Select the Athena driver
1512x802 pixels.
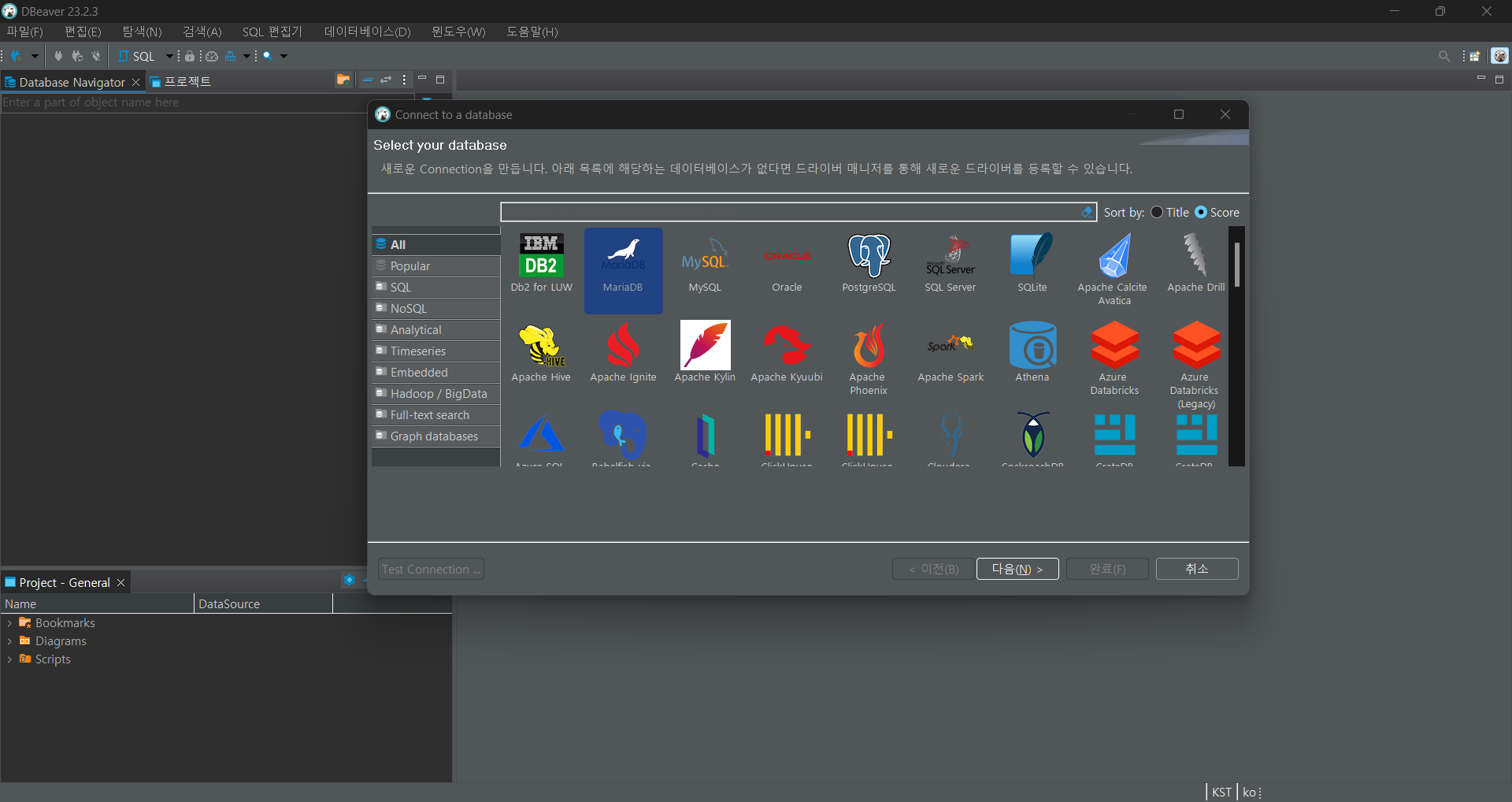pos(1032,353)
